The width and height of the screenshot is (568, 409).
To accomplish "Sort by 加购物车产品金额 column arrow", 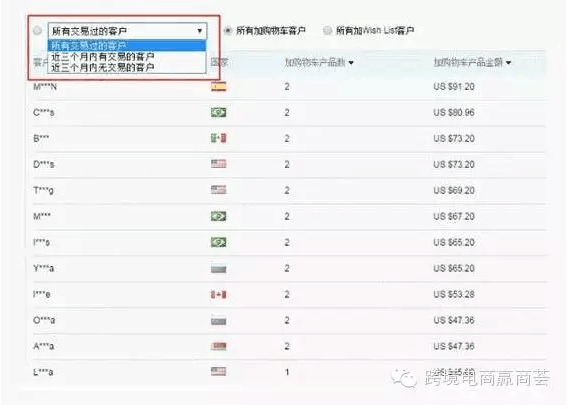I will (x=509, y=63).
